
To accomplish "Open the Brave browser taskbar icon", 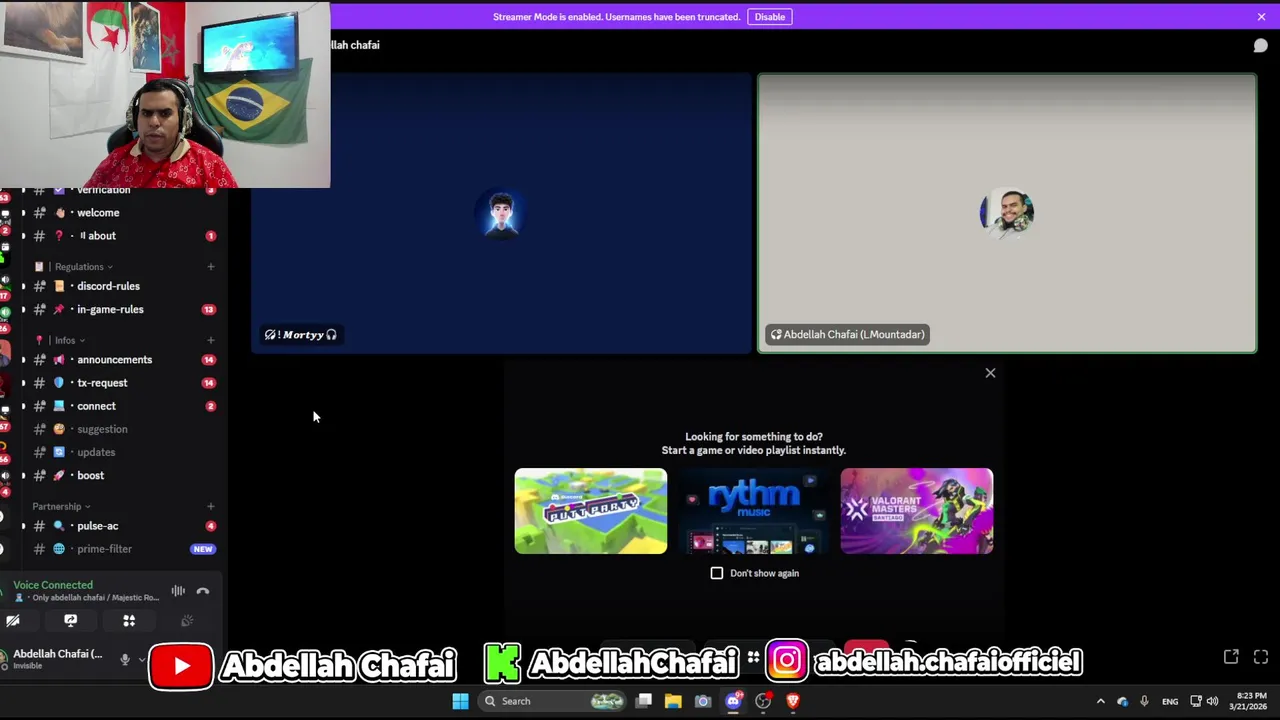I will coord(793,701).
